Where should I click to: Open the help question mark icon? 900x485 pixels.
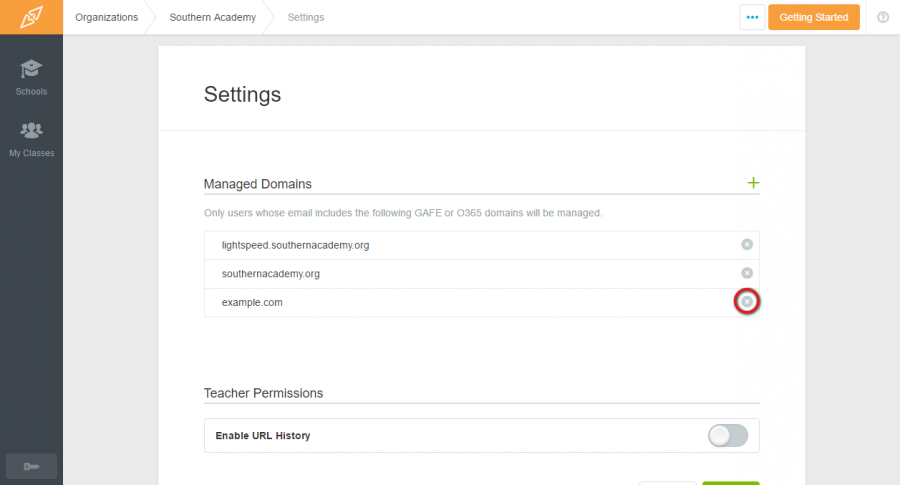883,17
